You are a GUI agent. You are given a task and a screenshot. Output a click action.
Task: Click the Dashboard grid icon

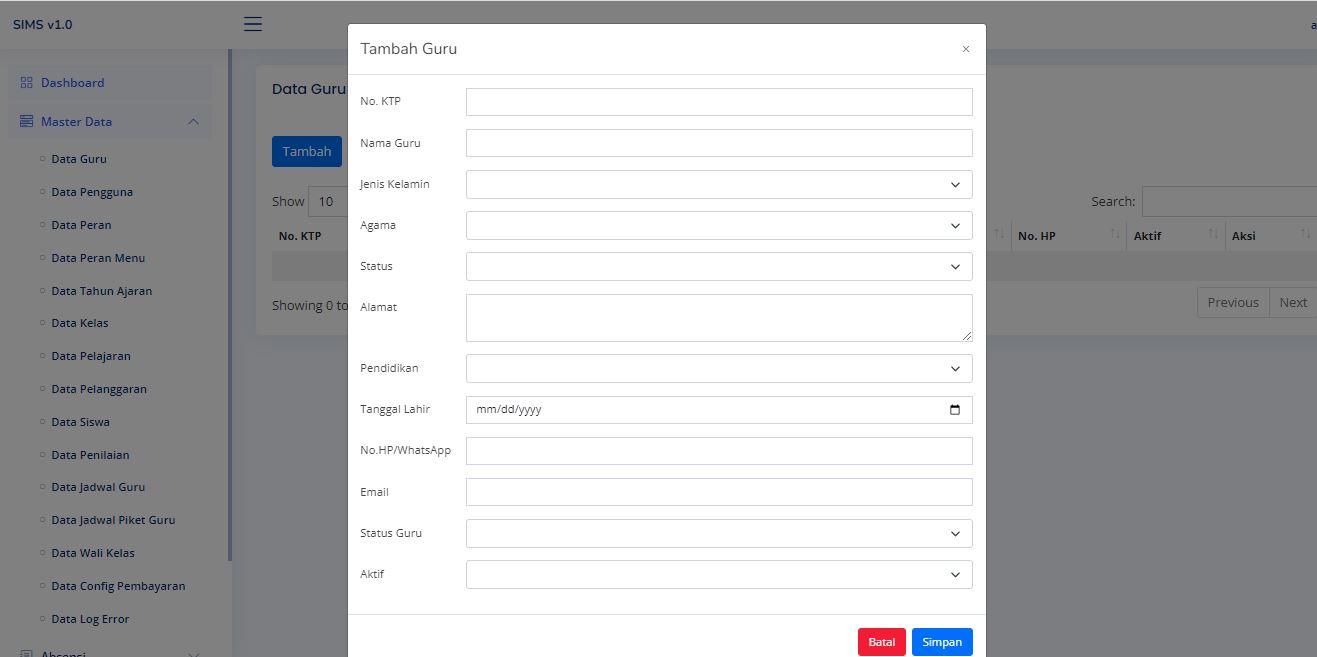(27, 83)
